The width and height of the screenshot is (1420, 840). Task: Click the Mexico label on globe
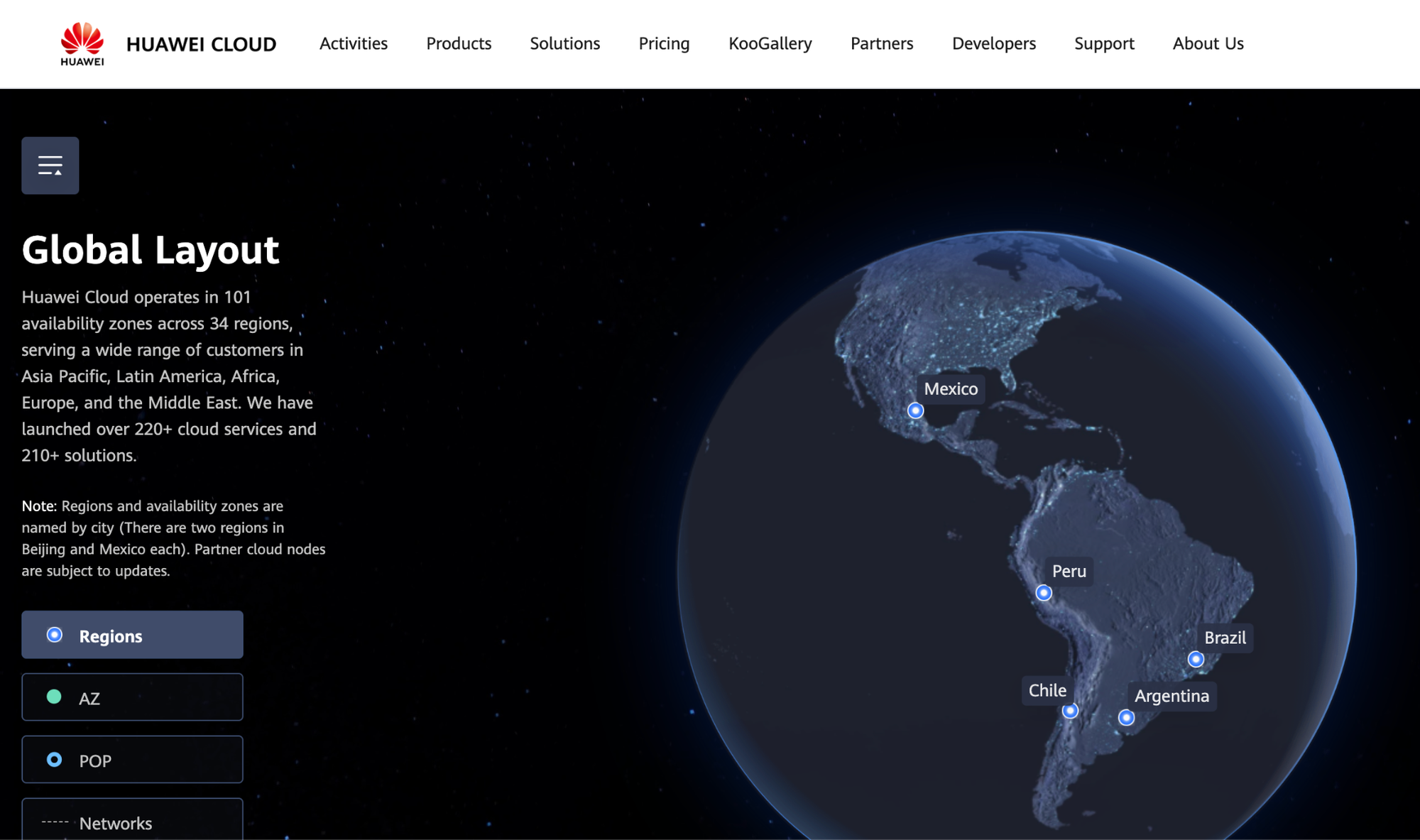[951, 389]
